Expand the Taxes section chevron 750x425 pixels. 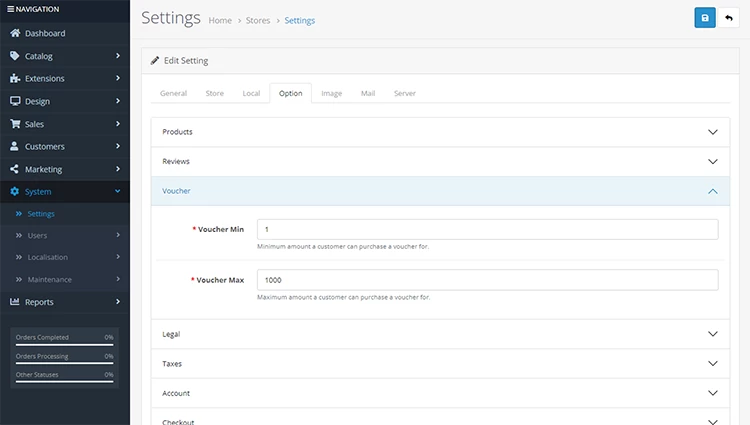pyautogui.click(x=713, y=363)
